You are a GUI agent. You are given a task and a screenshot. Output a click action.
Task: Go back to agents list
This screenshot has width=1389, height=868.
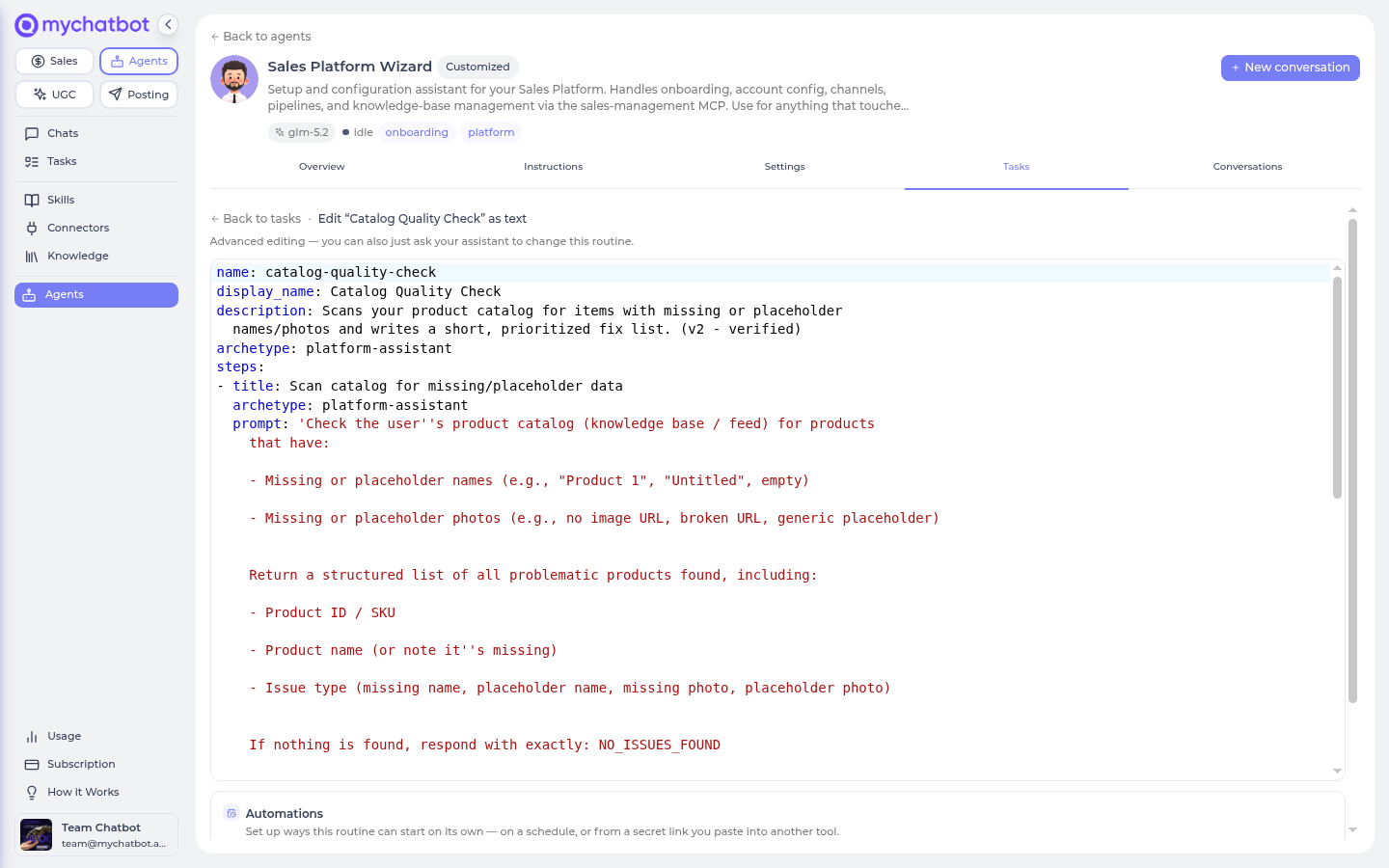click(x=260, y=37)
